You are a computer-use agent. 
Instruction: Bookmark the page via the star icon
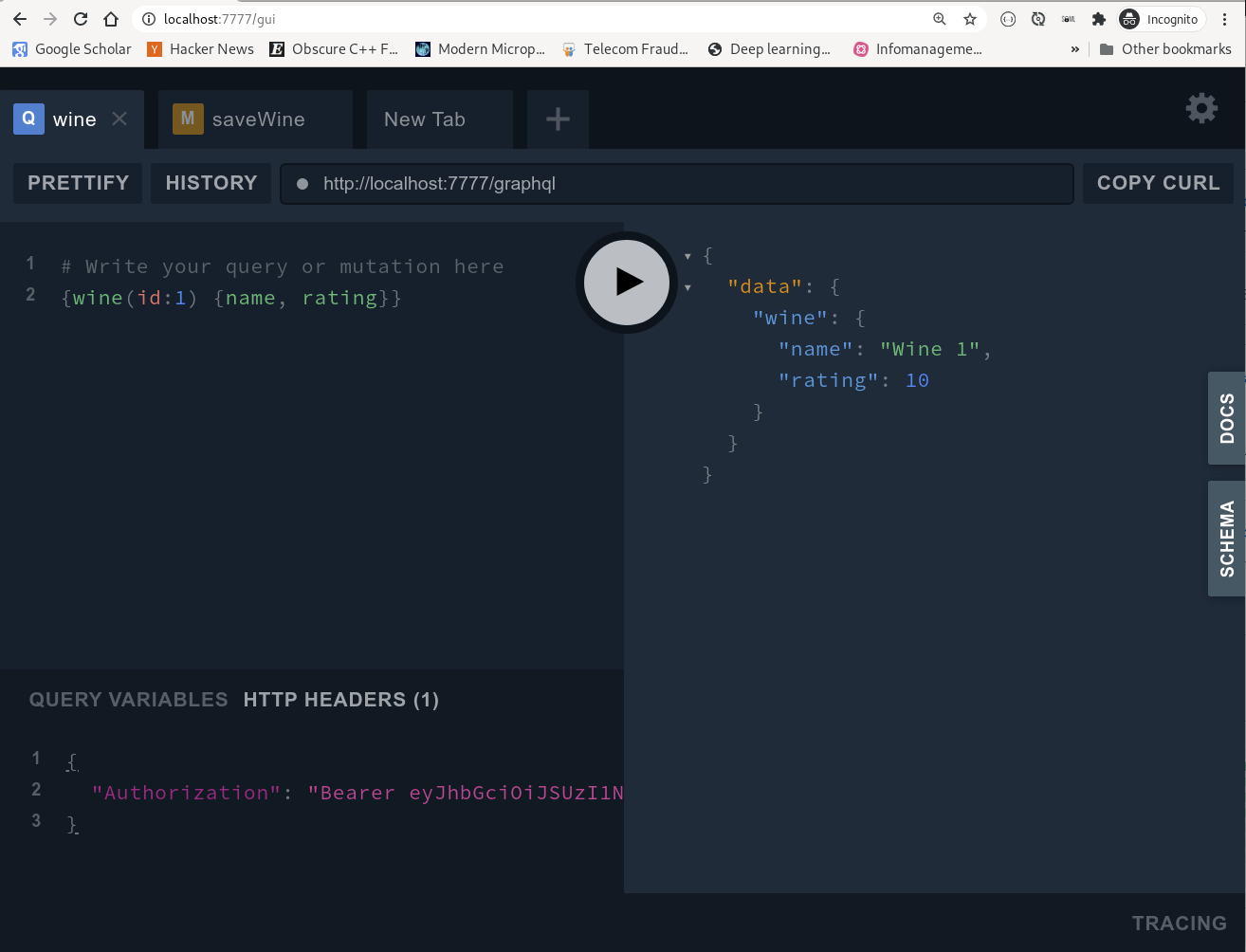point(969,18)
